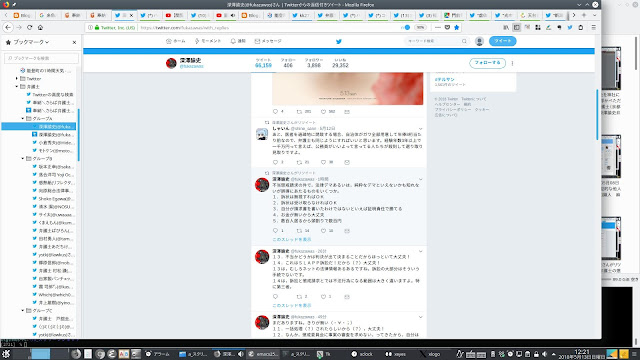This screenshot has height=360, width=640.
Task: Open the list-all-tabs dropdown
Action: (595, 15)
